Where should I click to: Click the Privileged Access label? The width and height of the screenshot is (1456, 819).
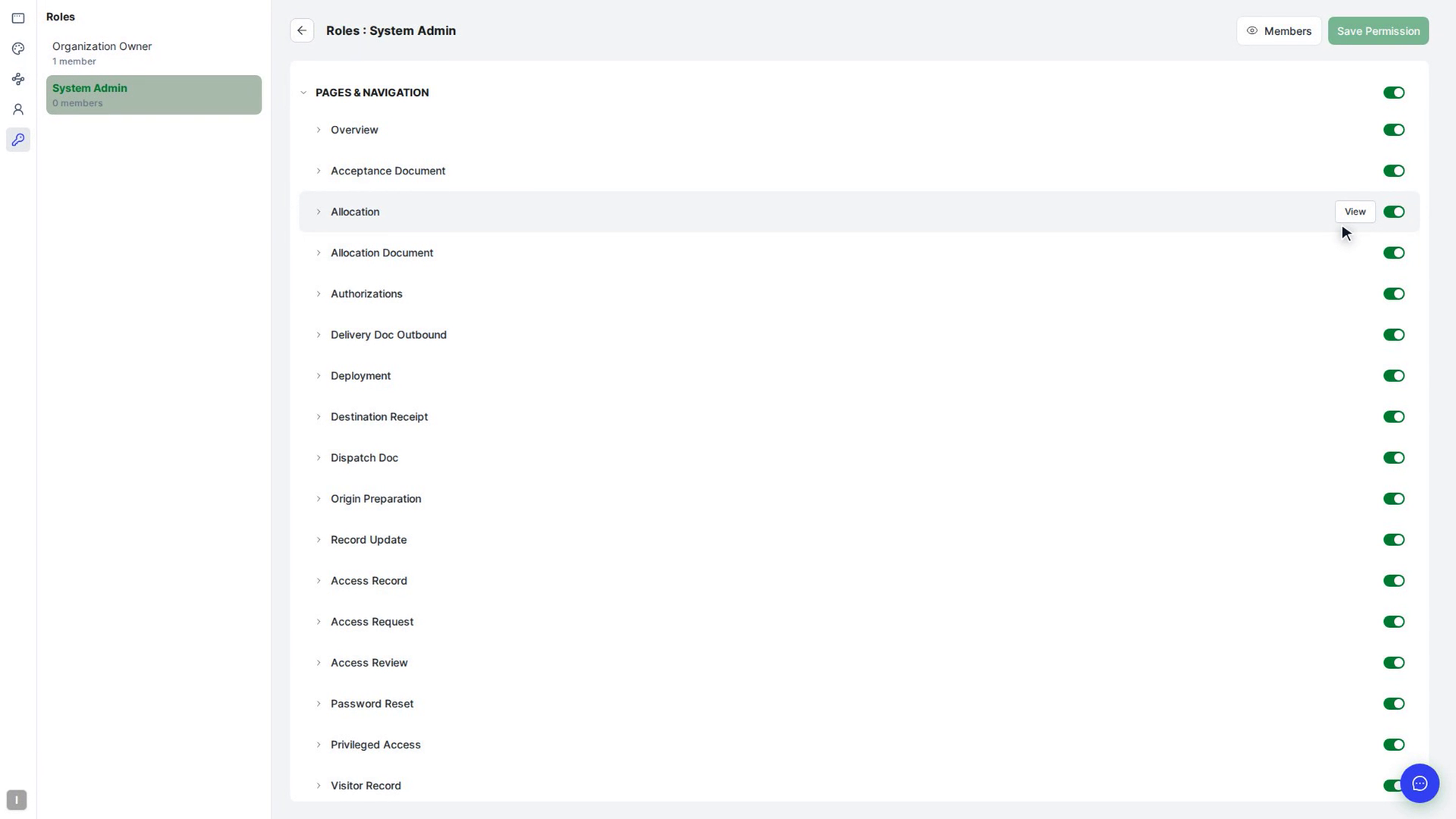pos(375,744)
